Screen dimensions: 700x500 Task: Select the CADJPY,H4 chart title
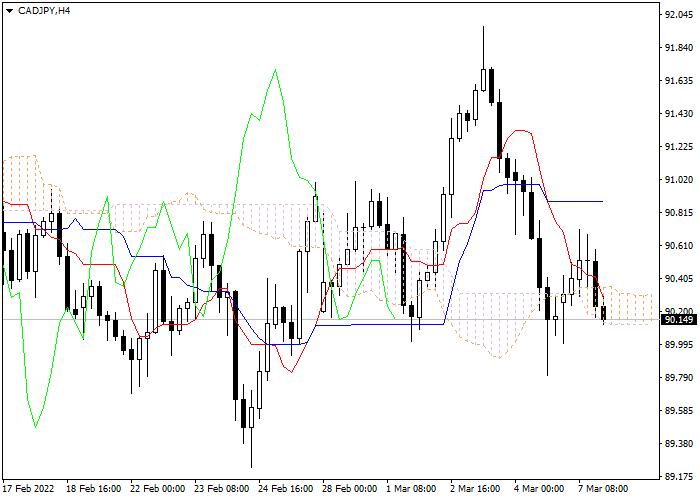pos(44,11)
